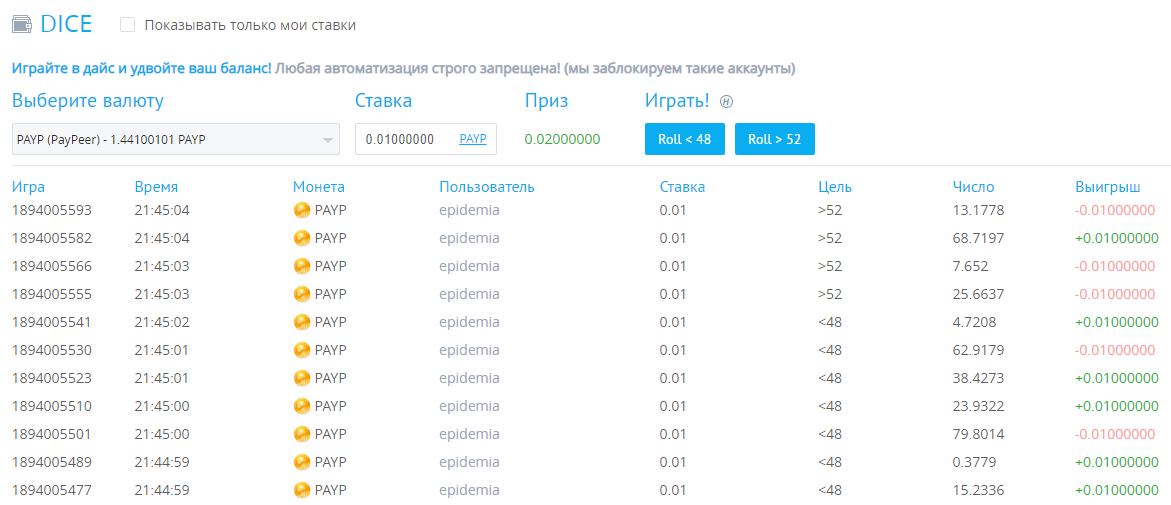
Task: Click the Время column header
Action: pyautogui.click(x=156, y=187)
